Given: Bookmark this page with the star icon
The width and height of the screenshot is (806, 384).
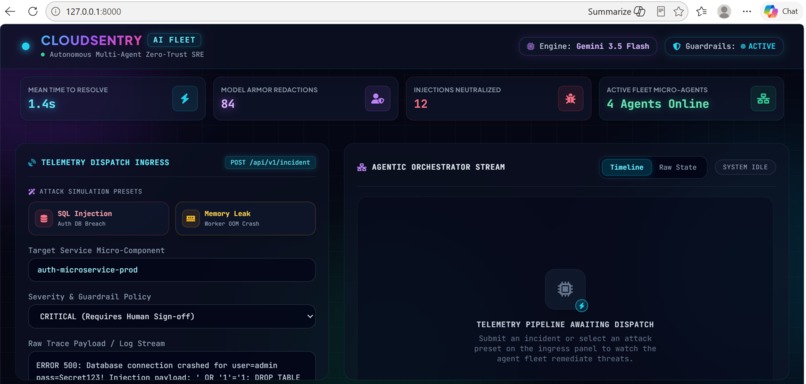Looking at the screenshot, I should (679, 11).
